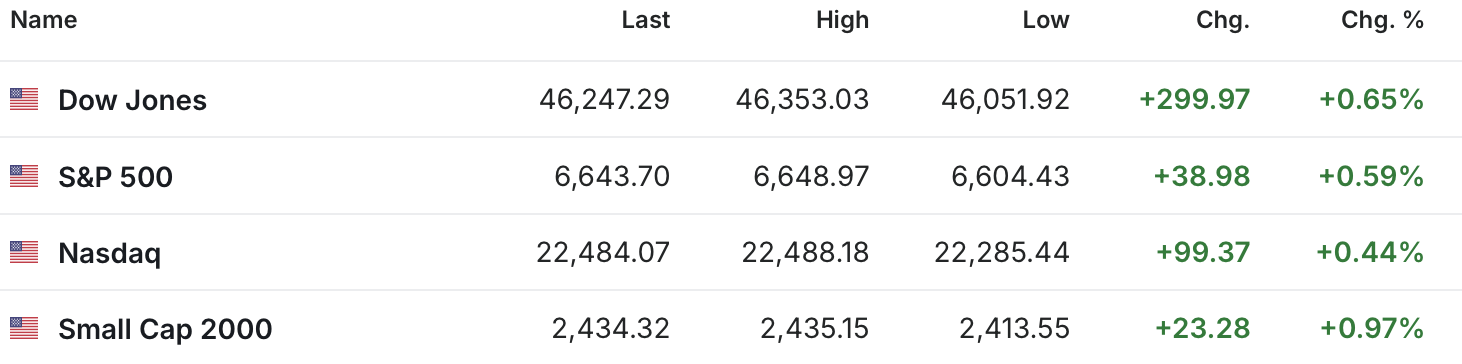Sort table by the High column header
Screen dimensions: 1462x364
click(842, 20)
